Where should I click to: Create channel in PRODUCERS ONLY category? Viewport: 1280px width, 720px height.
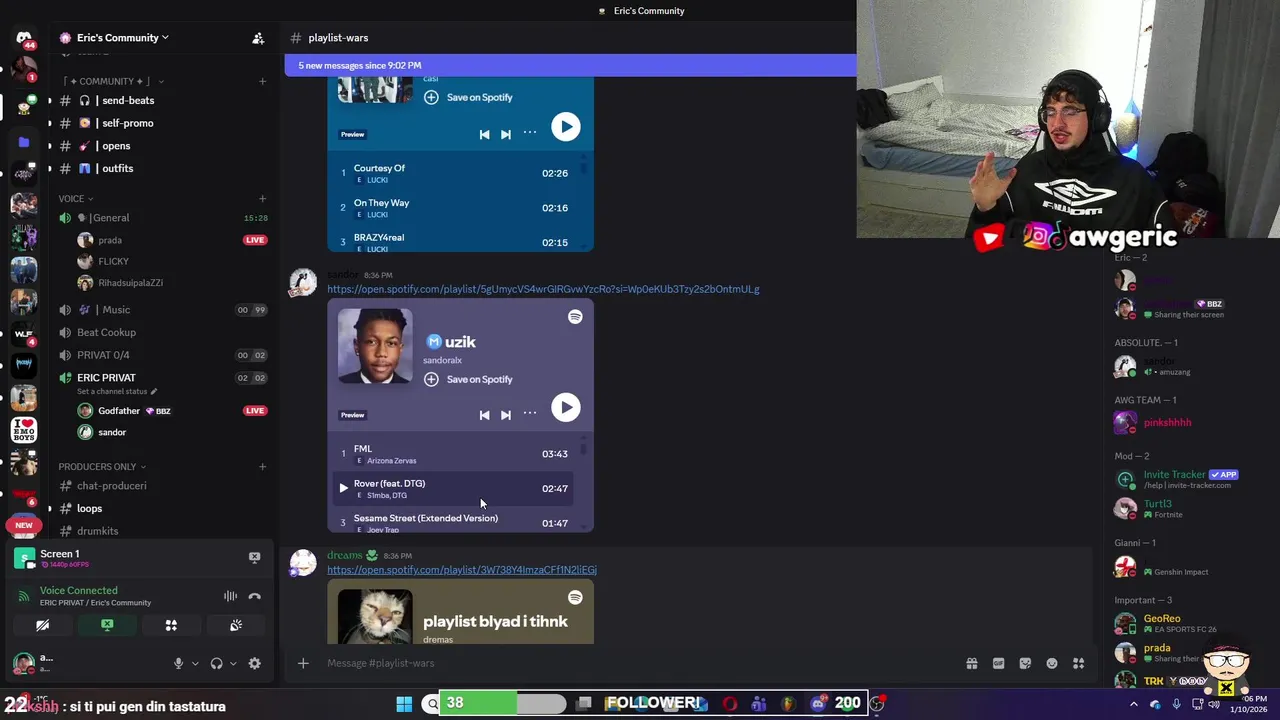coord(262,467)
